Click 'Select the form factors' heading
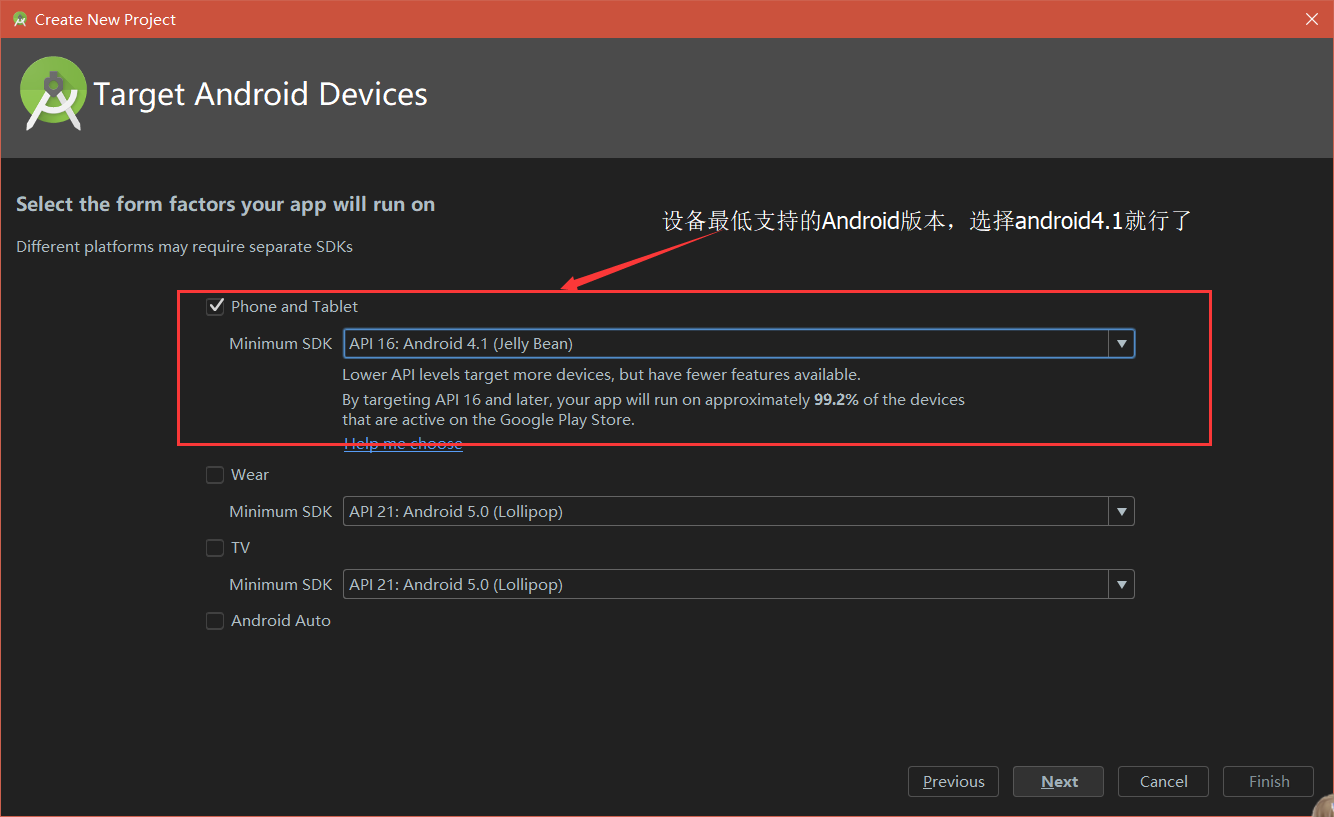1334x817 pixels. (x=225, y=204)
